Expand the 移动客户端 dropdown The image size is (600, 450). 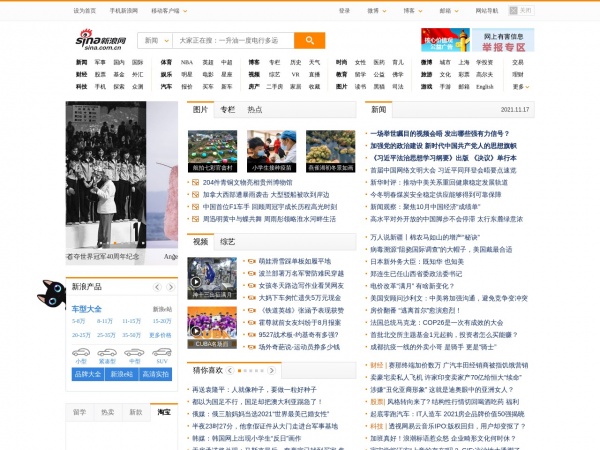[169, 11]
